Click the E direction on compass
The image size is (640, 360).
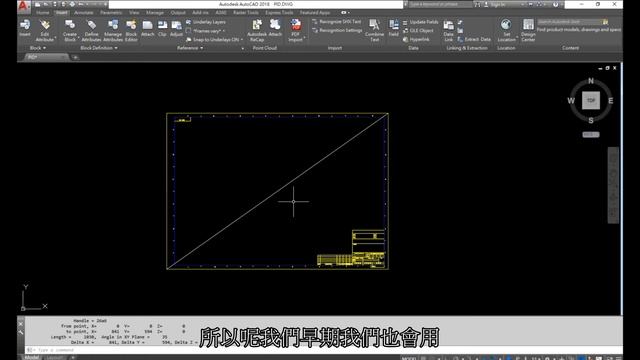(x=611, y=100)
